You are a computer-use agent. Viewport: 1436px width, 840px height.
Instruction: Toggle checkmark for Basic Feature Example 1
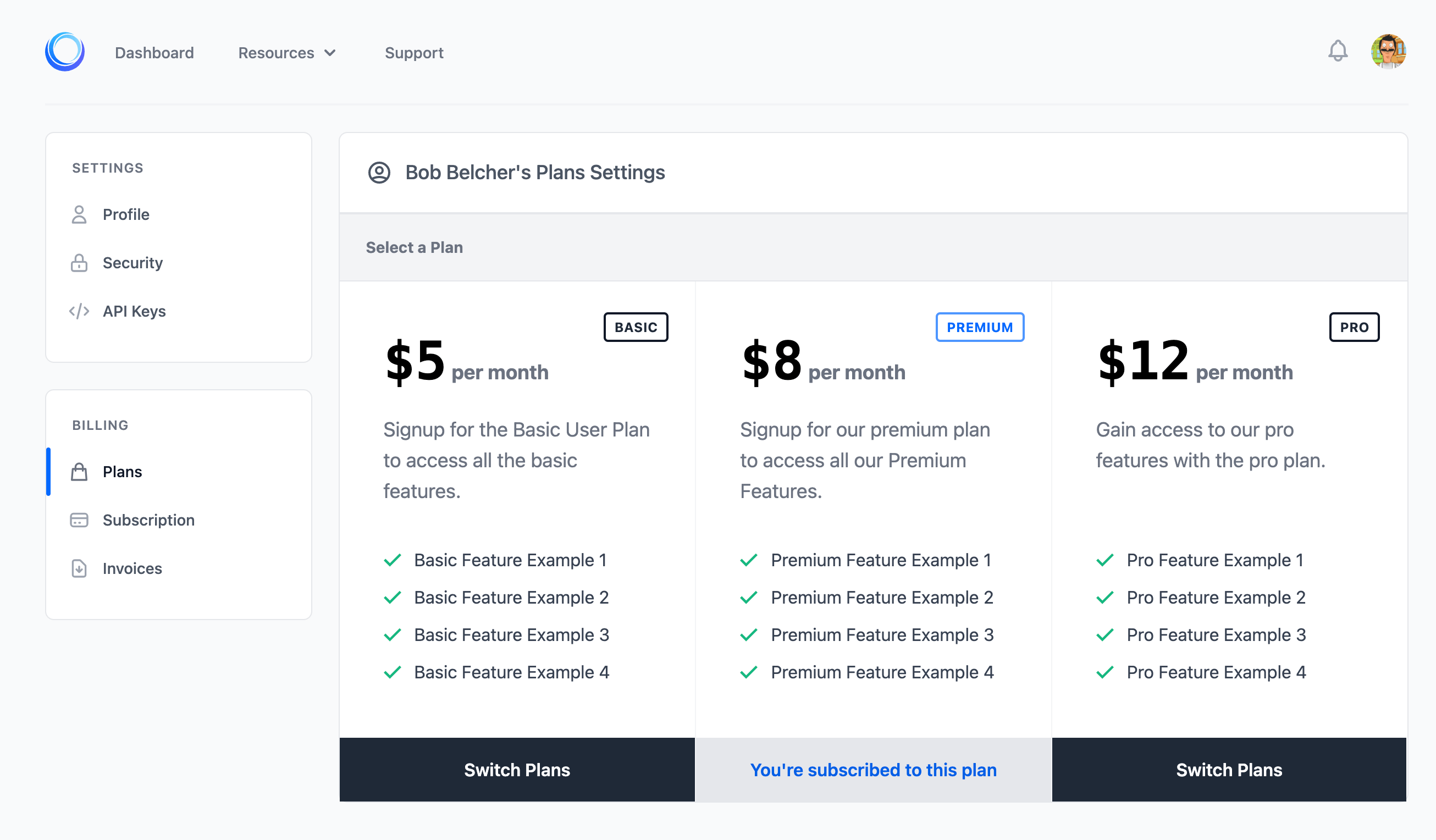[x=393, y=559]
